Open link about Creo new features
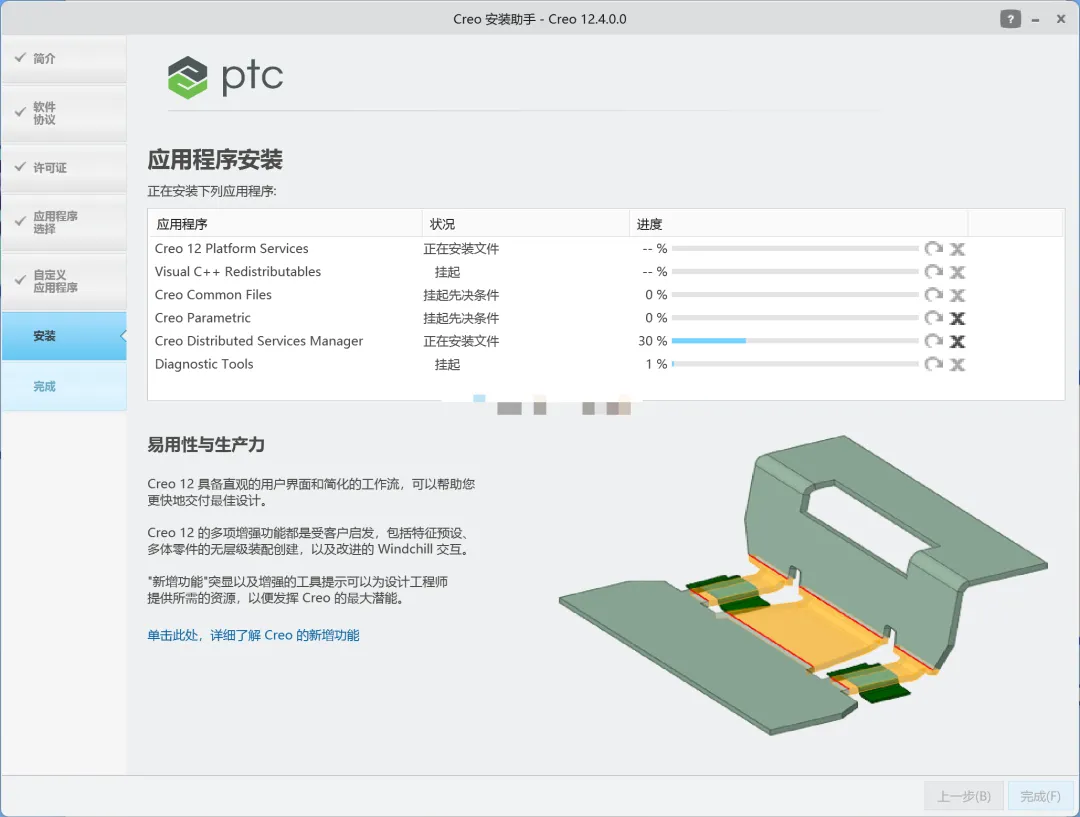 pyautogui.click(x=253, y=635)
